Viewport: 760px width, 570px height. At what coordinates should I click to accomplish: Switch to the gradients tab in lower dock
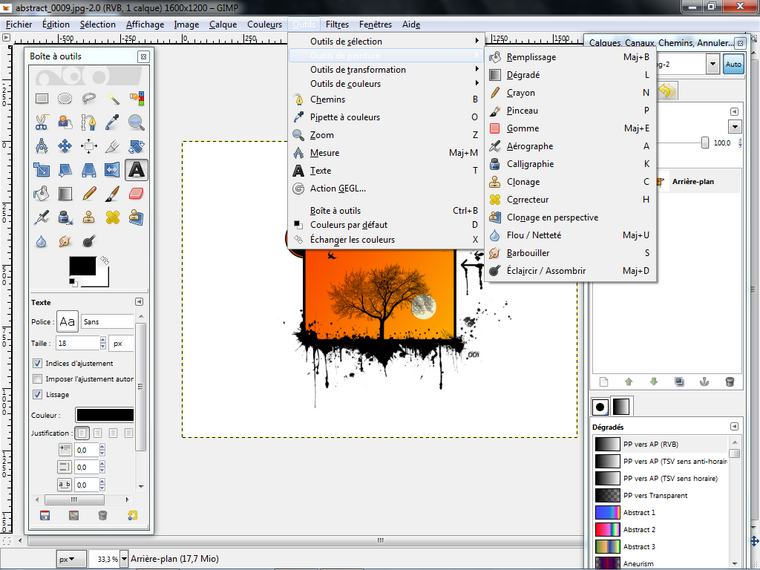[621, 407]
